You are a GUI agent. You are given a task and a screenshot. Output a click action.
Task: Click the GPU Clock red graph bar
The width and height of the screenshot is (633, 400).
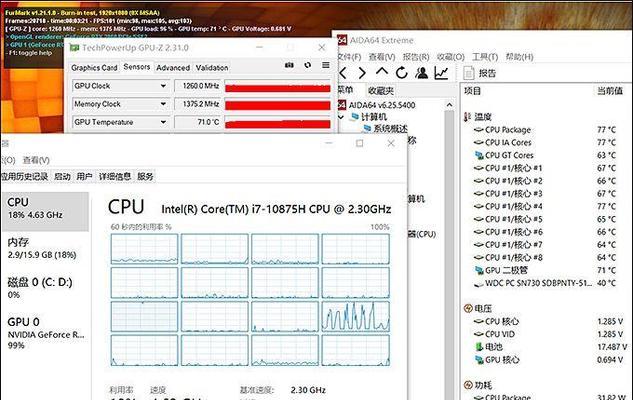(x=278, y=86)
